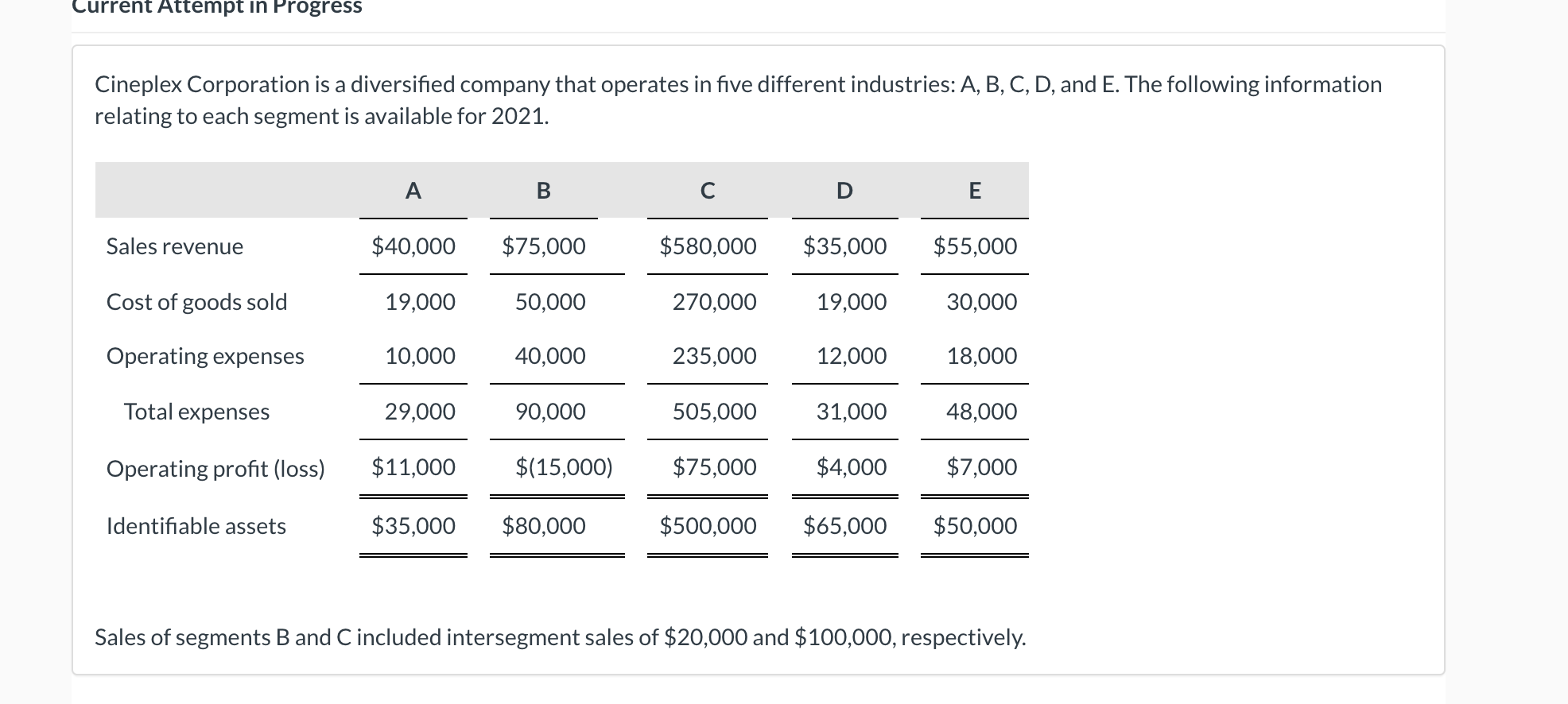Image resolution: width=1568 pixels, height=704 pixels.
Task: Click the Identifiable assets row label
Action: coord(196,525)
